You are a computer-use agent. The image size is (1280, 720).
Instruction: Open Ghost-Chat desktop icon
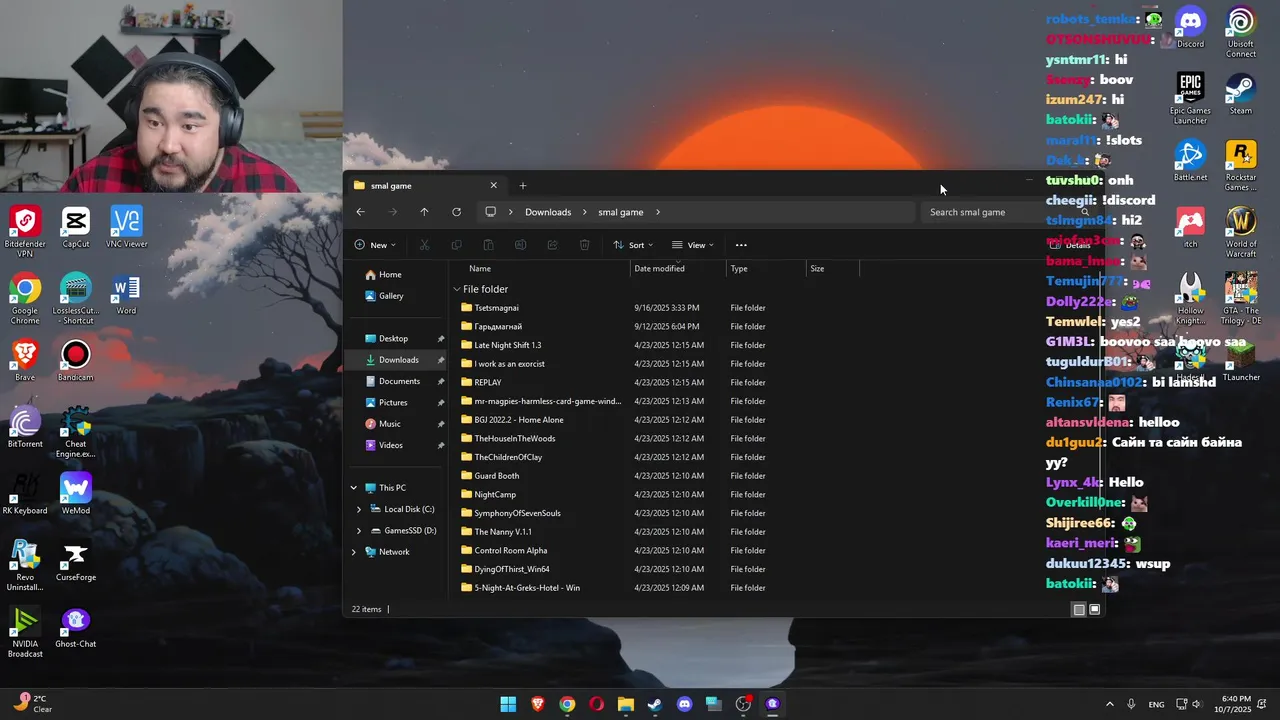(76, 628)
